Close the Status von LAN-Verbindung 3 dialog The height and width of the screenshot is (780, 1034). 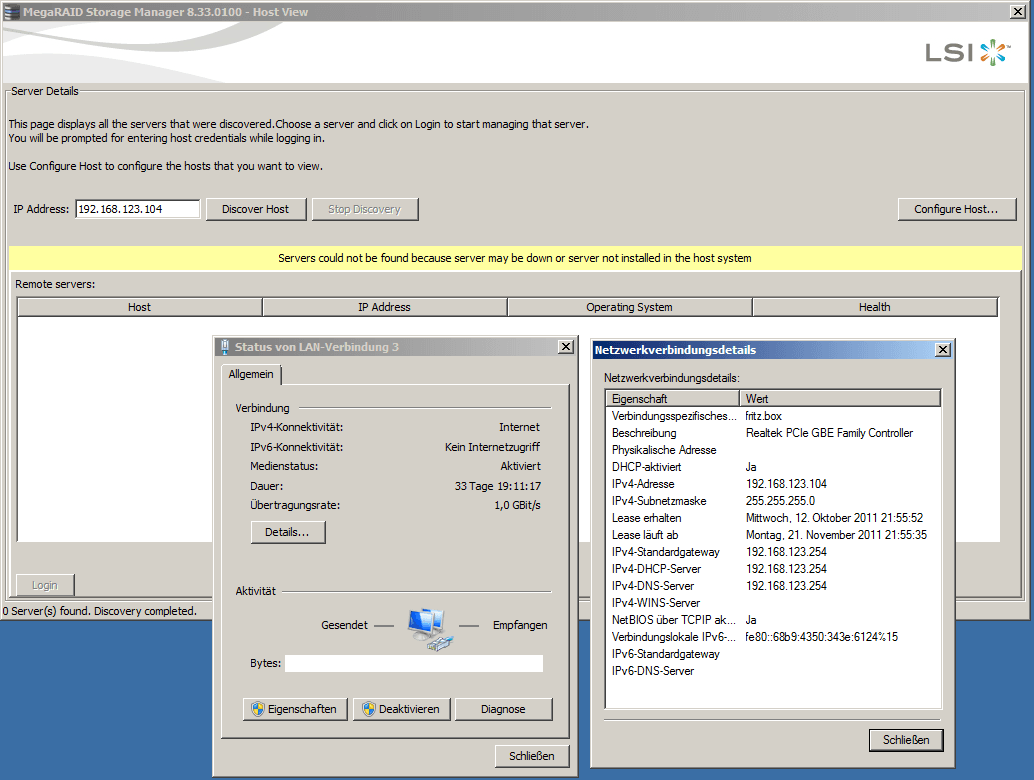coord(566,347)
